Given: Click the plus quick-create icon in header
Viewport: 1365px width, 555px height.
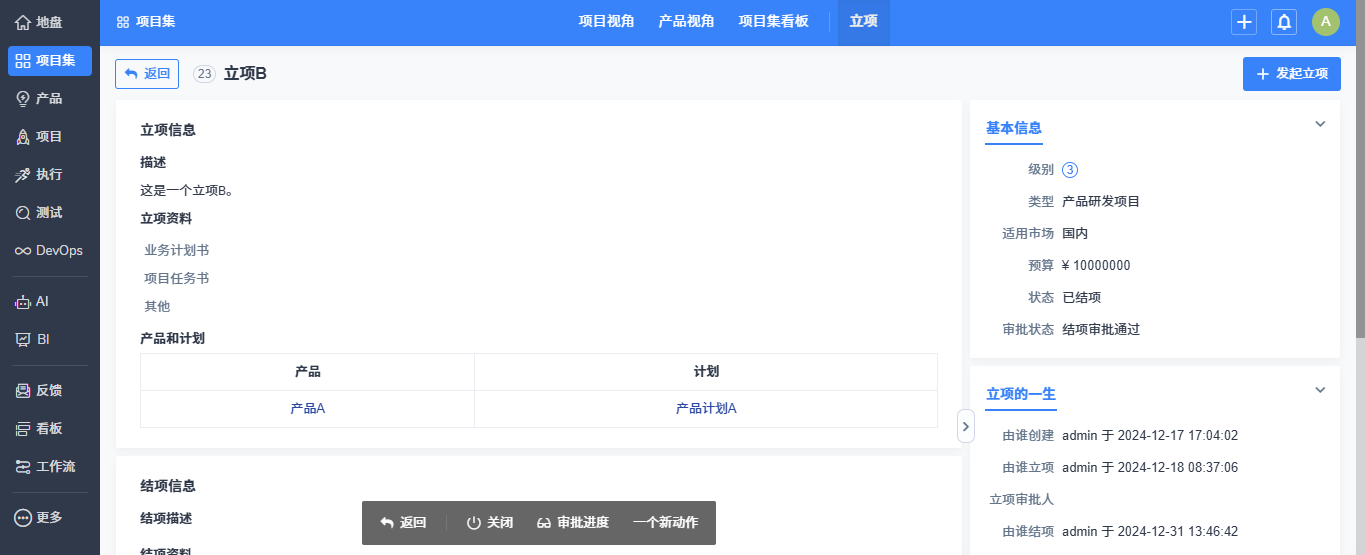Looking at the screenshot, I should [x=1244, y=22].
